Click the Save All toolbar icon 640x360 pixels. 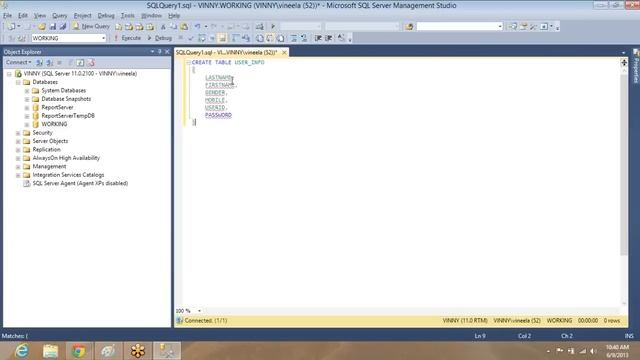[x=63, y=27]
